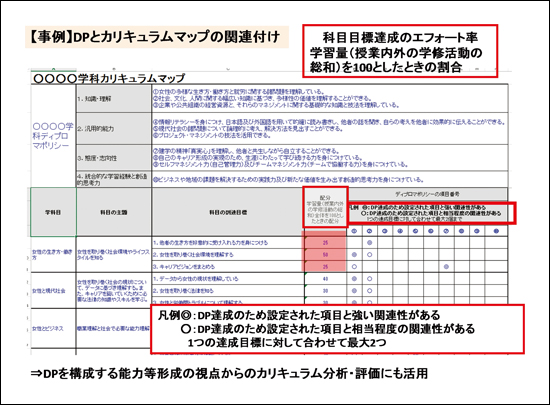Select the '科目の到達目標' column header
Screen dimensions: 550x405
point(228,212)
